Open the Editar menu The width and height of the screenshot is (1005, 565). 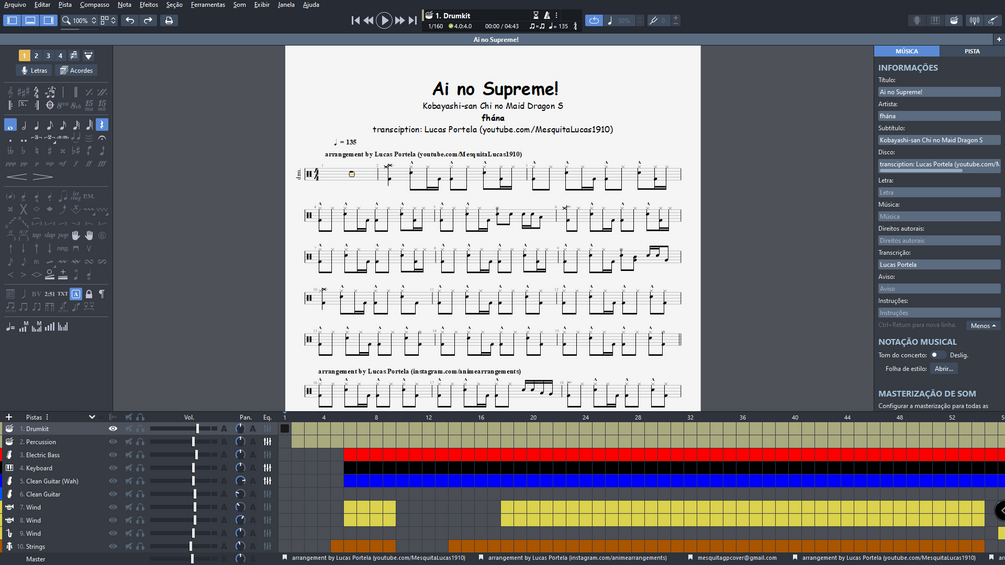pos(42,4)
